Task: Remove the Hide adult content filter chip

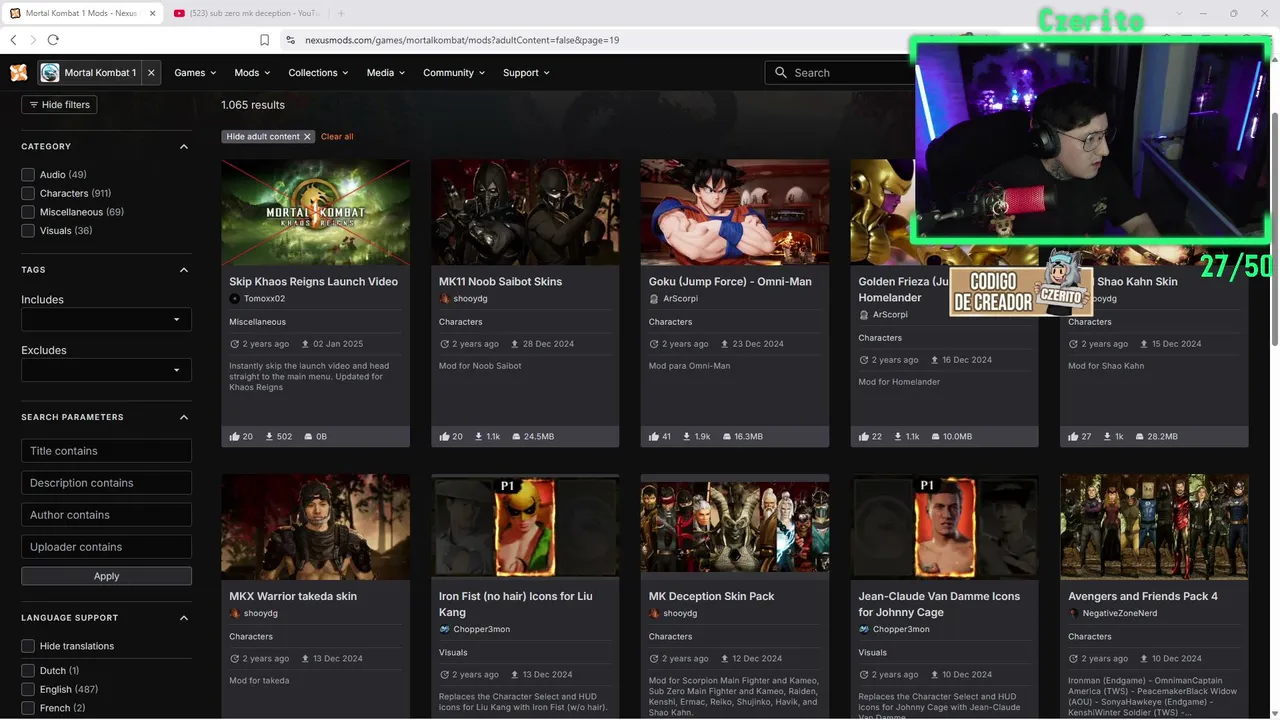Action: pos(307,137)
